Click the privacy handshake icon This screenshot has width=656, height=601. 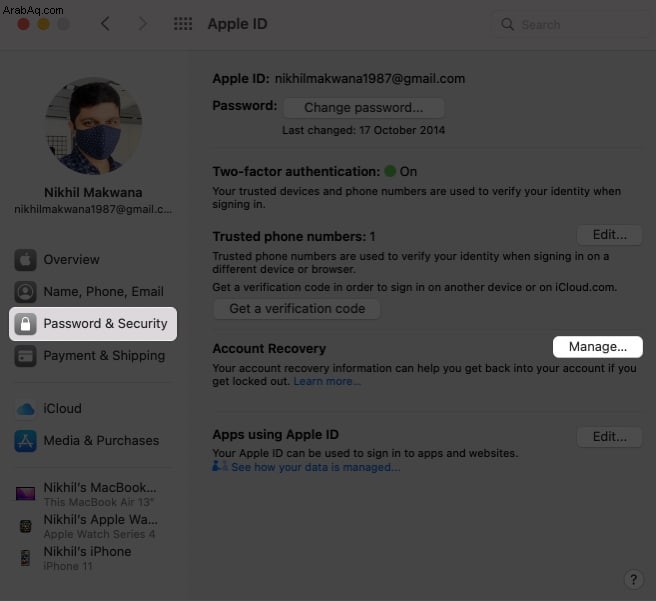[x=220, y=466]
